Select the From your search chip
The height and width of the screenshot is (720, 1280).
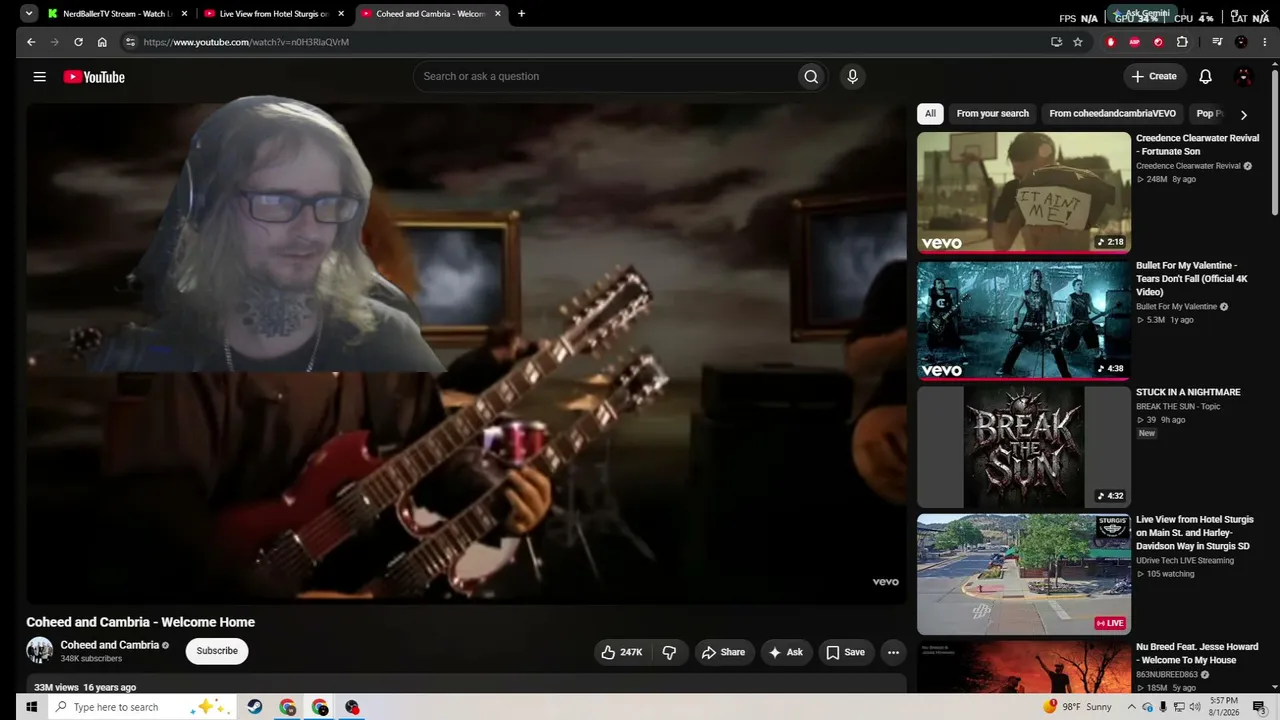(x=992, y=114)
